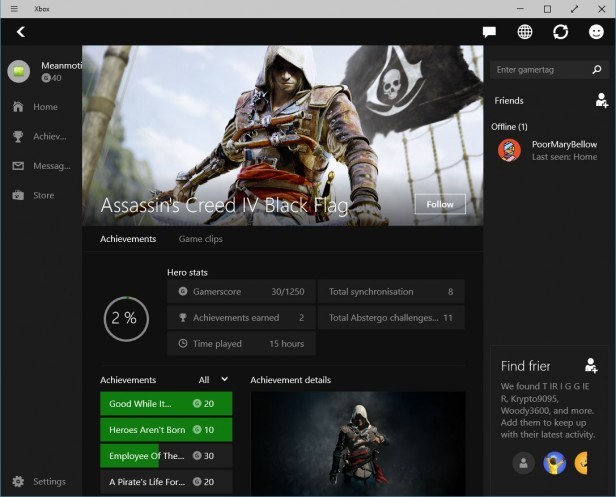Follow Assassin's Creed IV Black Flag

tap(440, 204)
